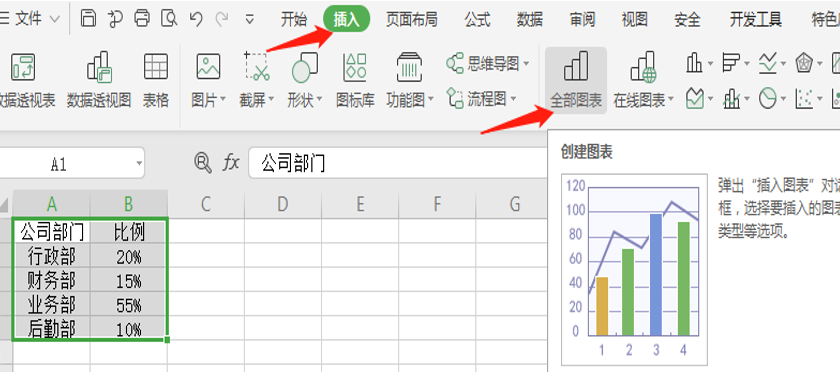Image resolution: width=840 pixels, height=372 pixels.
Task: Click the zoom magnifier icon beside fx
Action: (203, 162)
